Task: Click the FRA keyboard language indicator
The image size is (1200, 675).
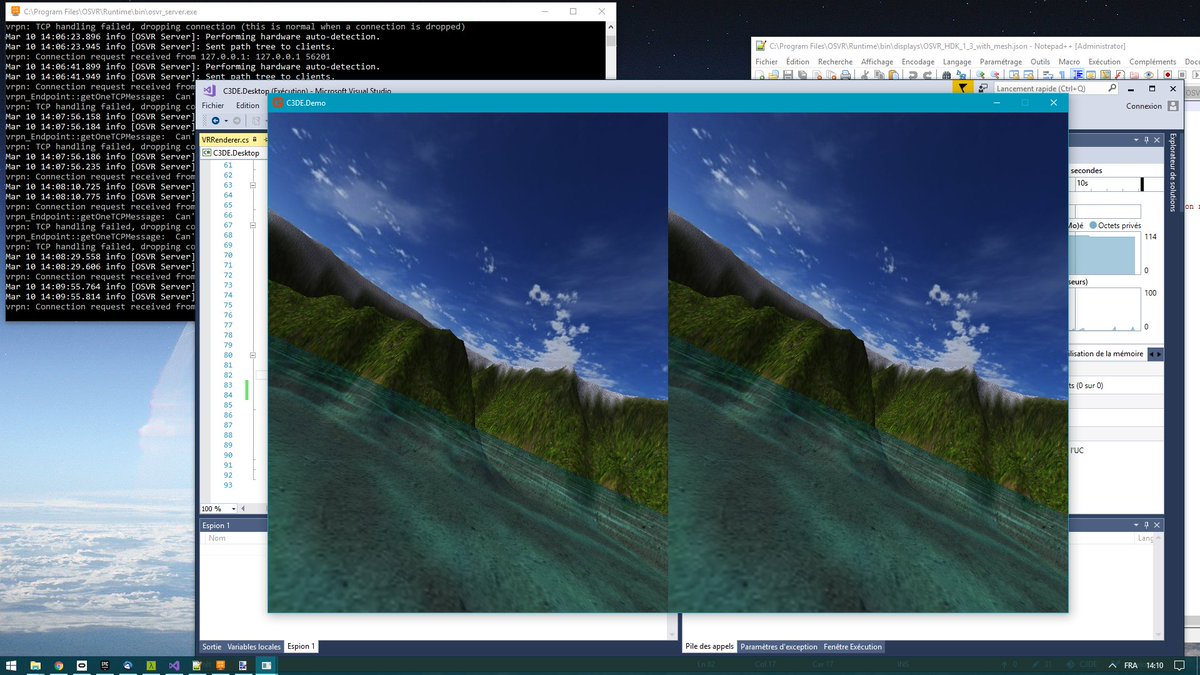Action: coord(1131,665)
